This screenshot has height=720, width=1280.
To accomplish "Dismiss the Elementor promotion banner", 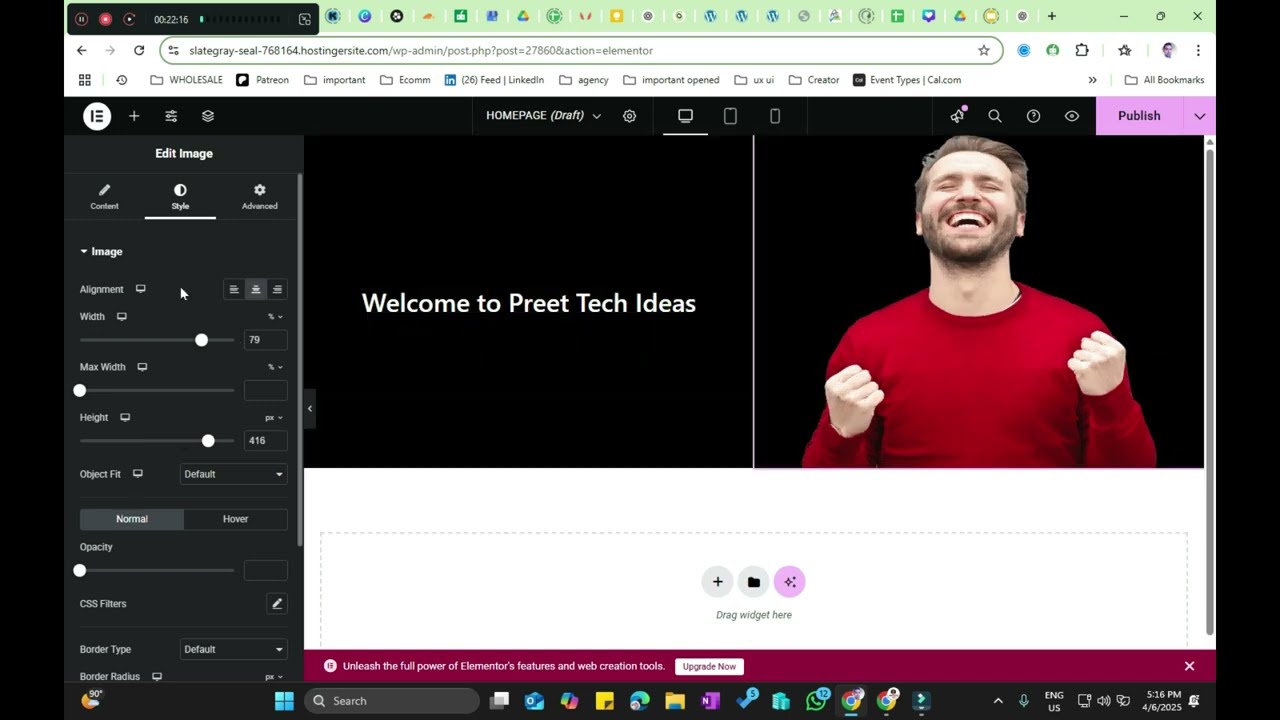I will [x=1189, y=666].
